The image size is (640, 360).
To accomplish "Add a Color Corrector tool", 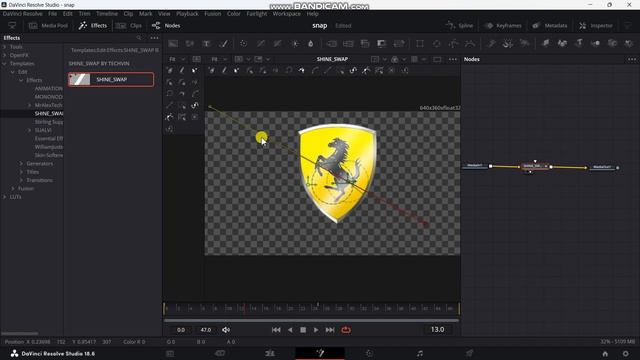I will (244, 43).
